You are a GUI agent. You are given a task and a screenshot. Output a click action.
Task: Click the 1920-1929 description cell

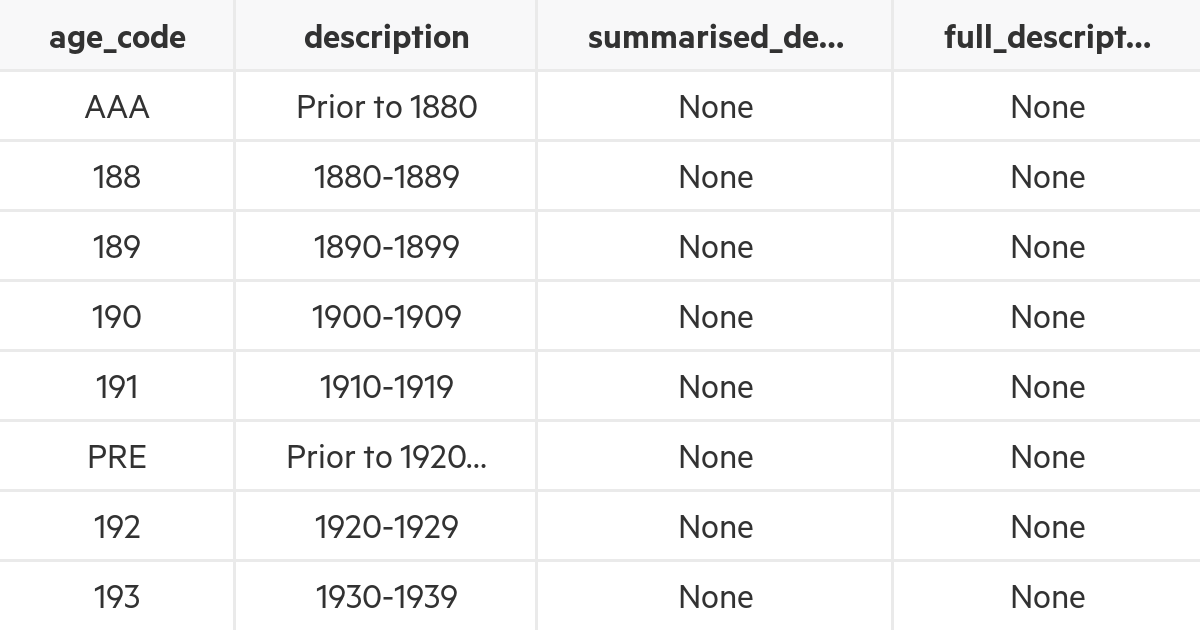click(x=386, y=527)
